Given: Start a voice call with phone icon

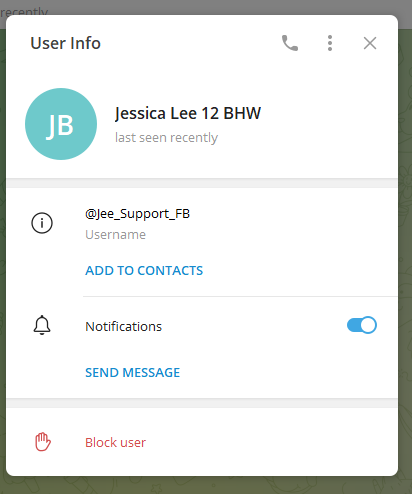Looking at the screenshot, I should pos(290,43).
